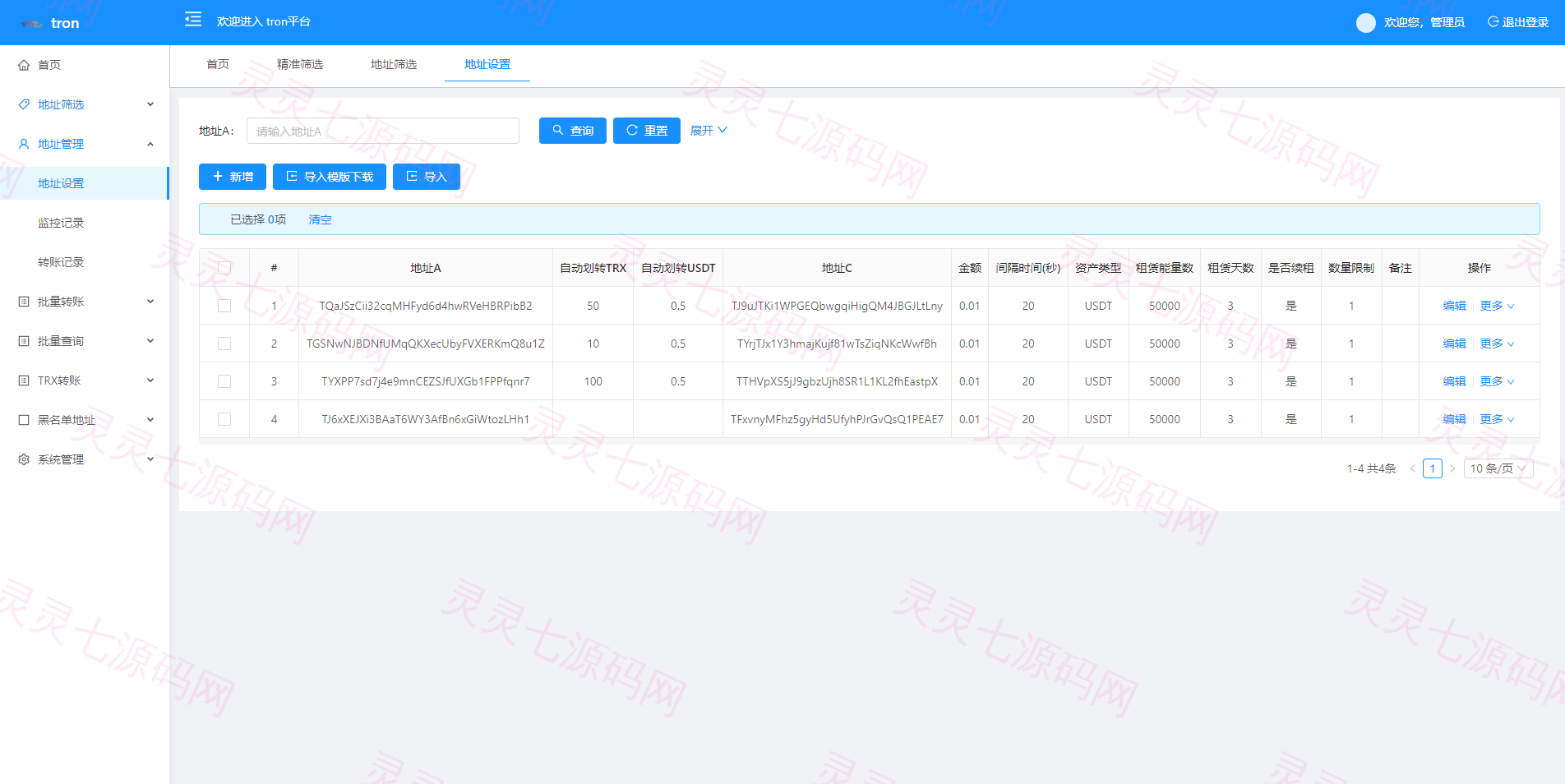This screenshot has height=784, width=1565.
Task: Collapse the sidebar with the menu fold icon
Action: 193,20
